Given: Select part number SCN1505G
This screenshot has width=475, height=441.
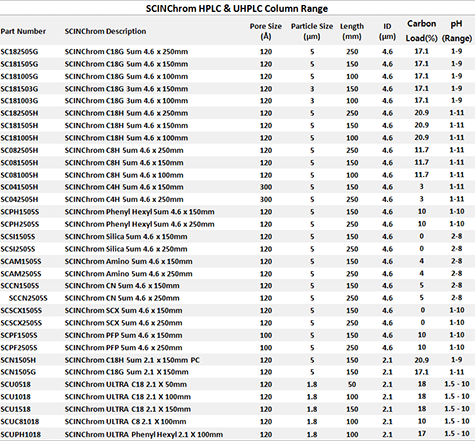Looking at the screenshot, I should pos(18,372).
